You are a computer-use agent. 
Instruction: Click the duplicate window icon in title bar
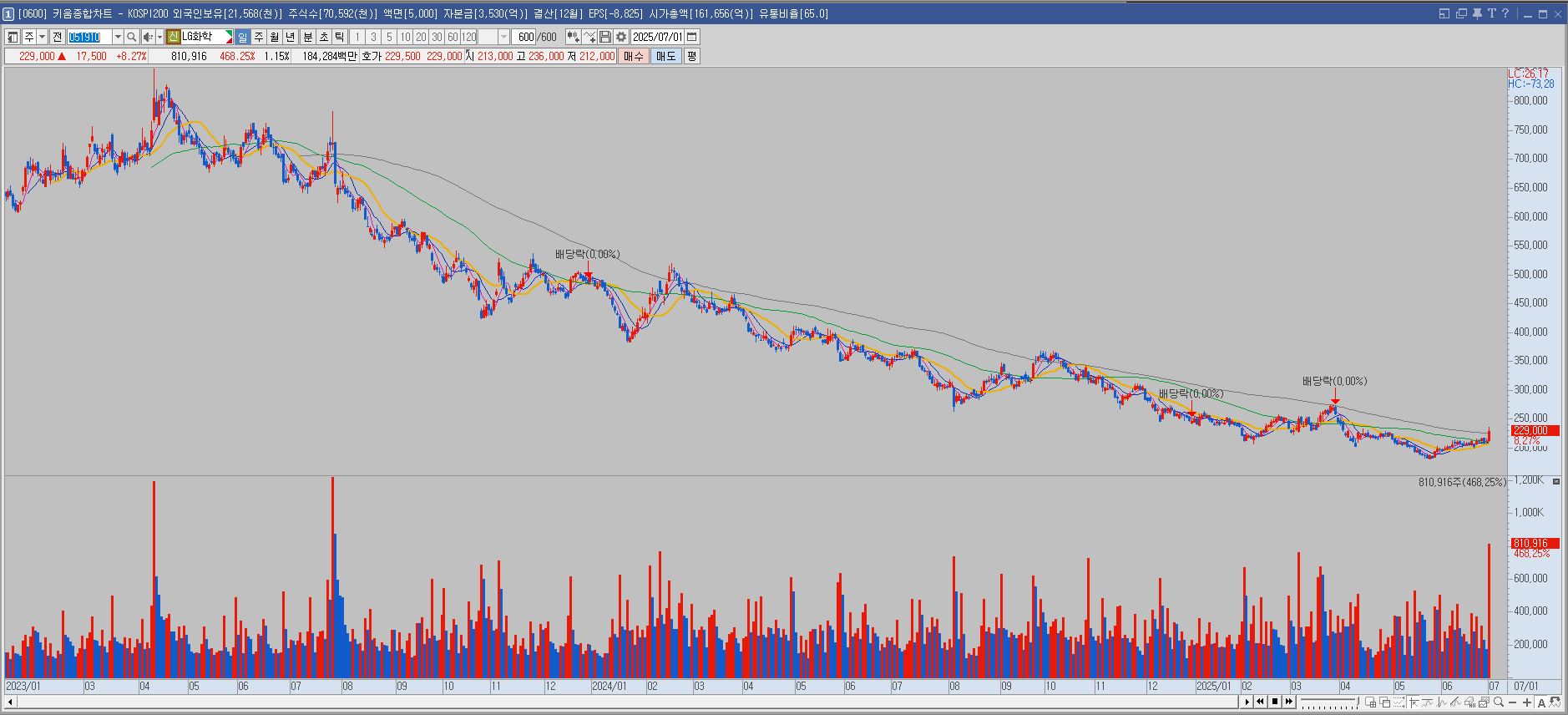click(x=1461, y=13)
